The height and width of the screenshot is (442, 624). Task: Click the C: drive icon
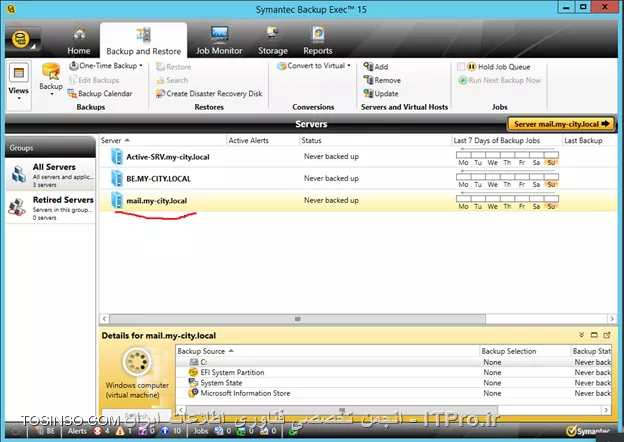pos(193,362)
